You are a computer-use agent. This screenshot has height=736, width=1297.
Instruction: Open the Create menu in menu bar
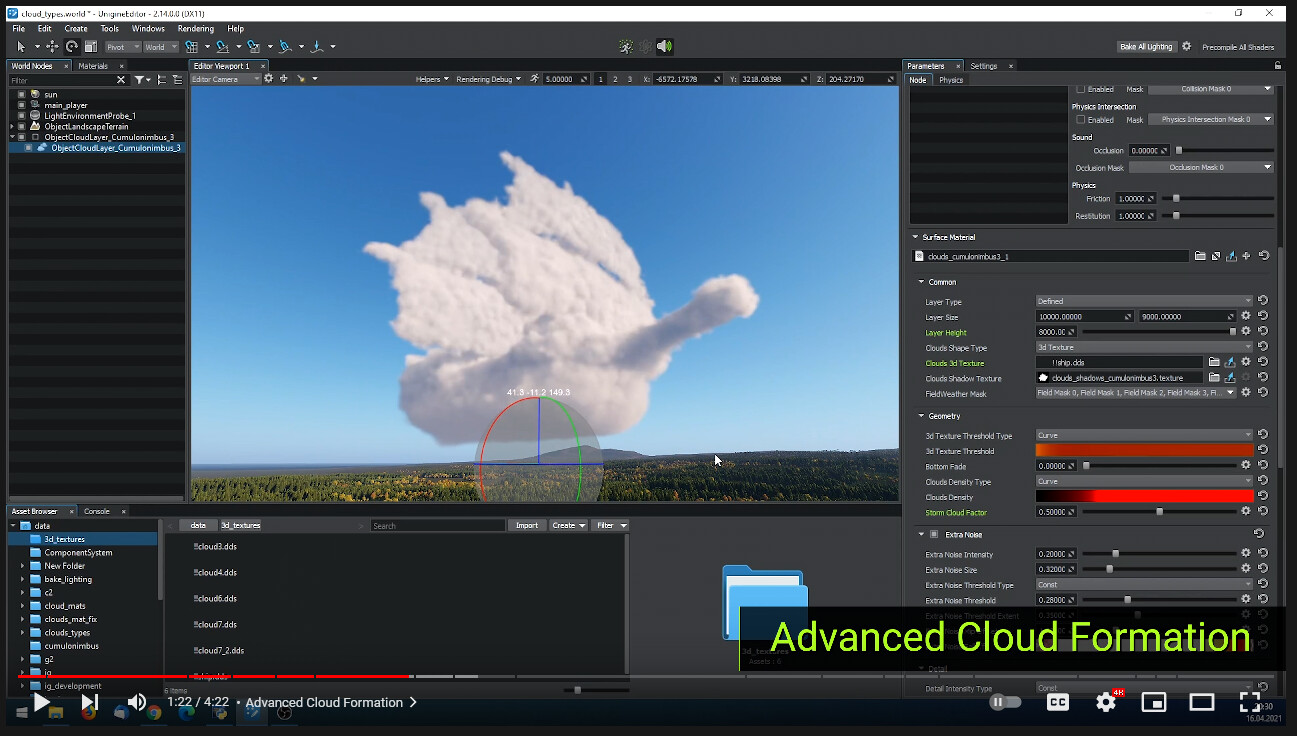[x=76, y=29]
